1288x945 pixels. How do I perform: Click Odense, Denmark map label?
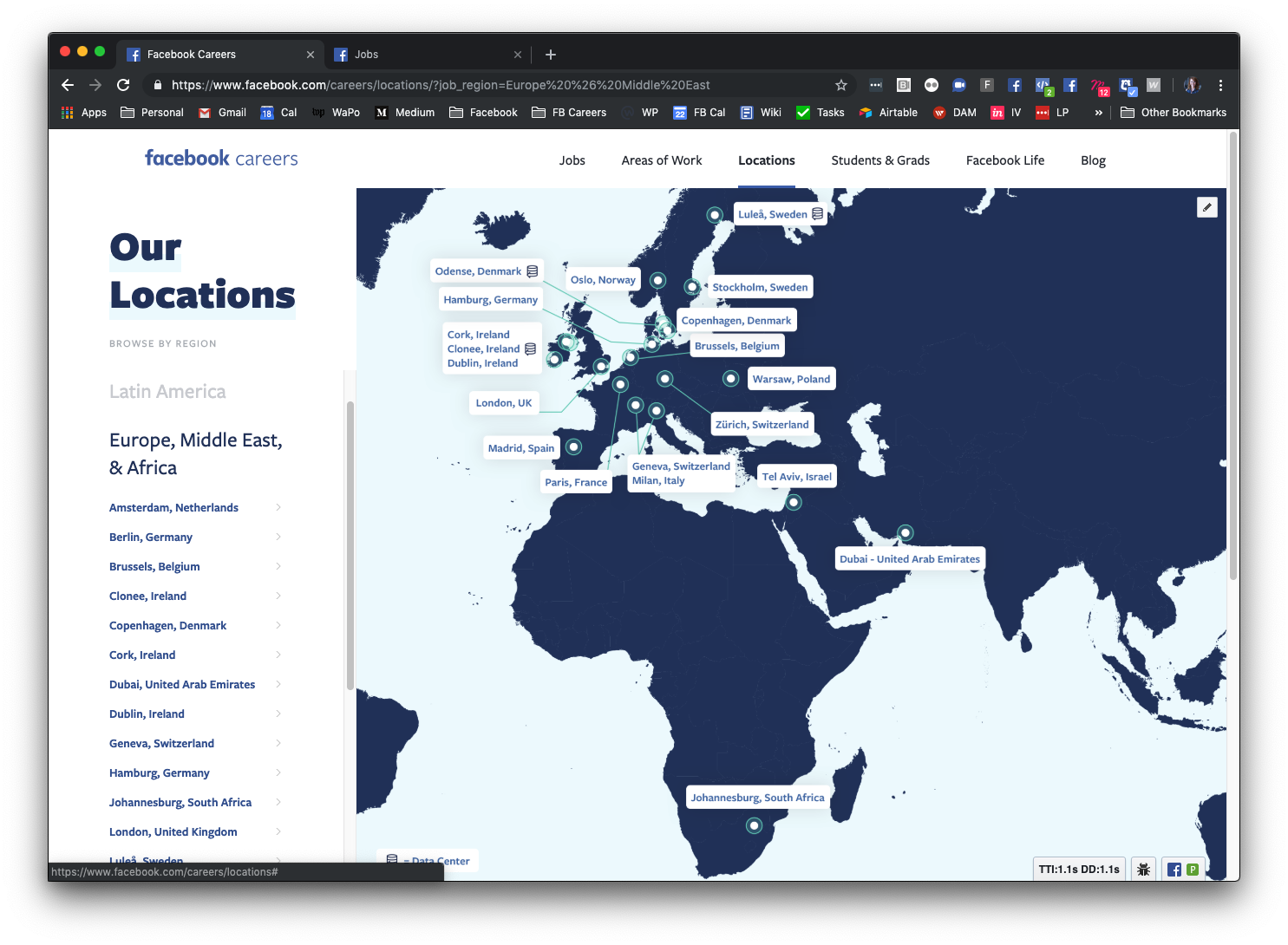click(x=487, y=271)
